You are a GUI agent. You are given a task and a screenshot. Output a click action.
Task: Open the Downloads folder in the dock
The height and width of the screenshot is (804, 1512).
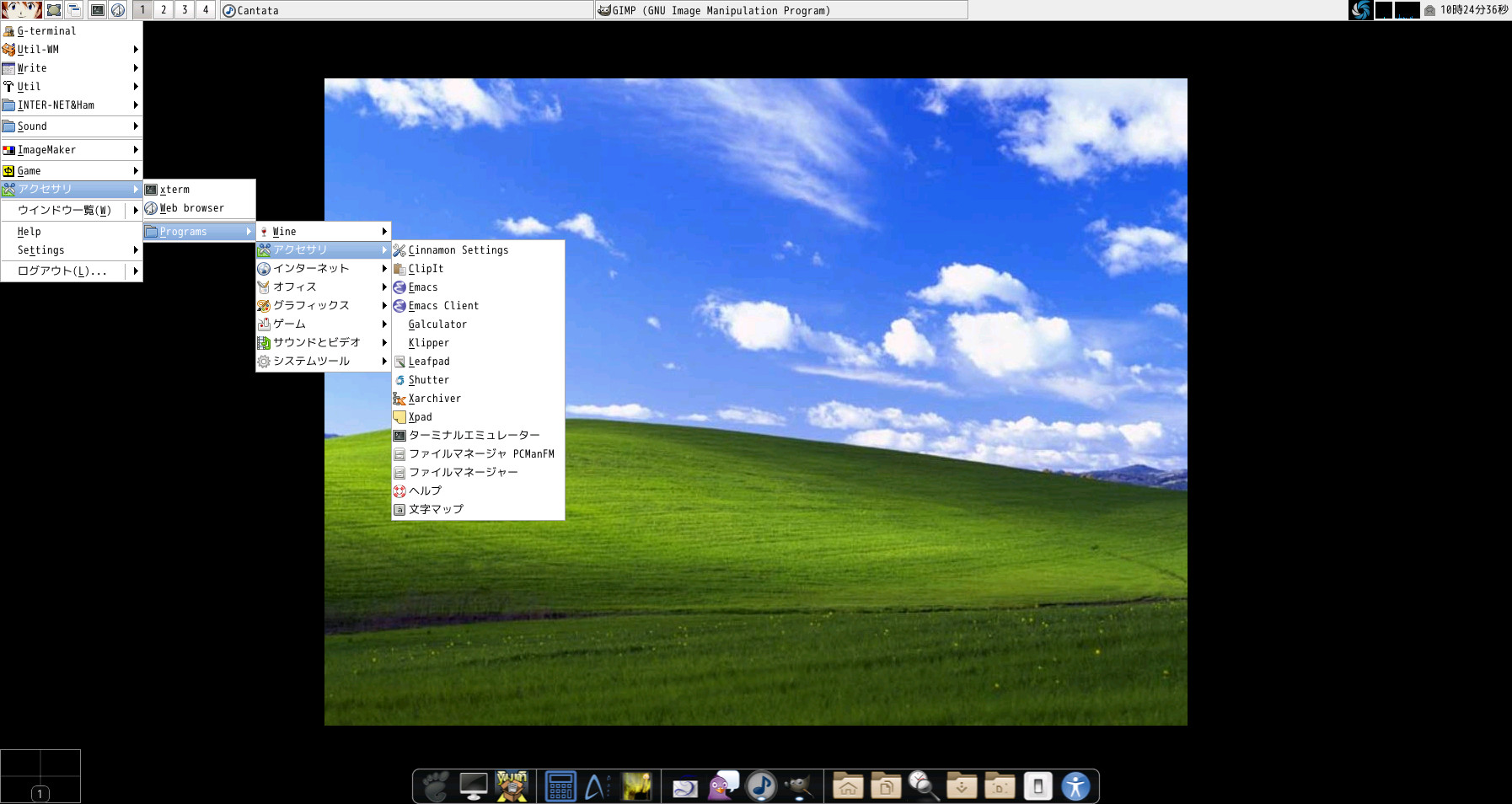click(x=960, y=785)
